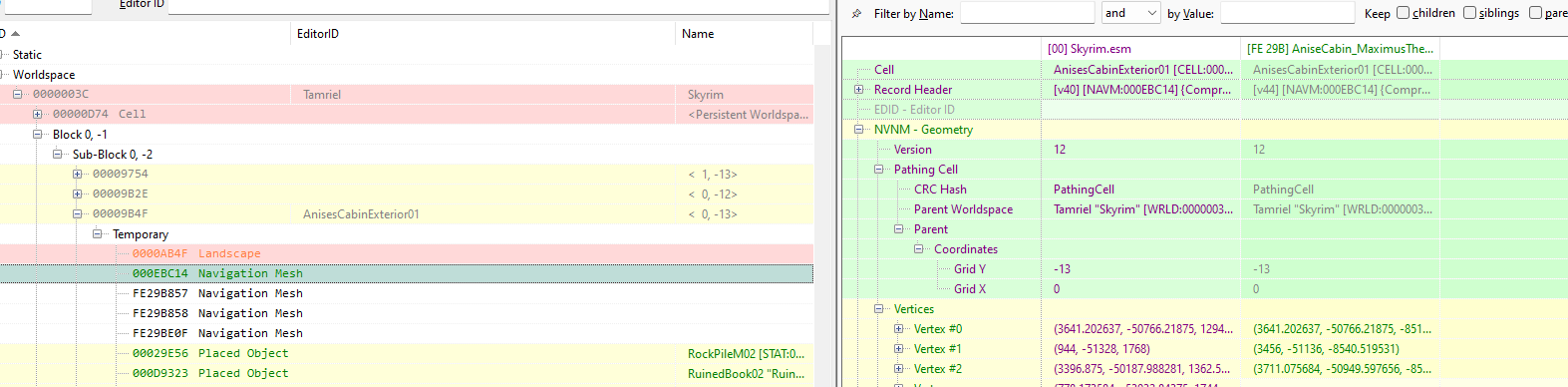Click the Tamriel EditorID cell
Viewport: 1568px width, 387px height.
[322, 94]
